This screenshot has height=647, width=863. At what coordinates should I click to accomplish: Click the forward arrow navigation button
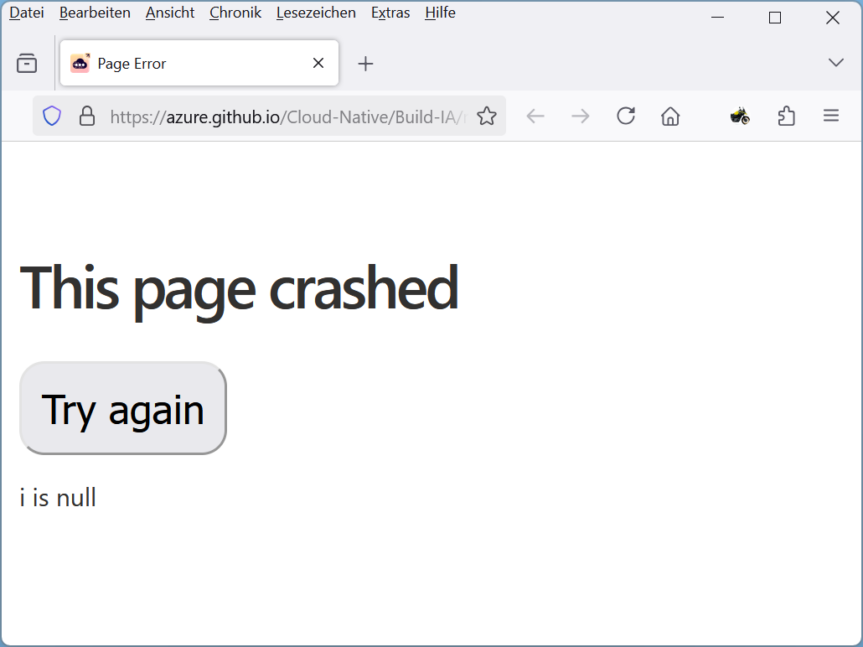pos(580,116)
